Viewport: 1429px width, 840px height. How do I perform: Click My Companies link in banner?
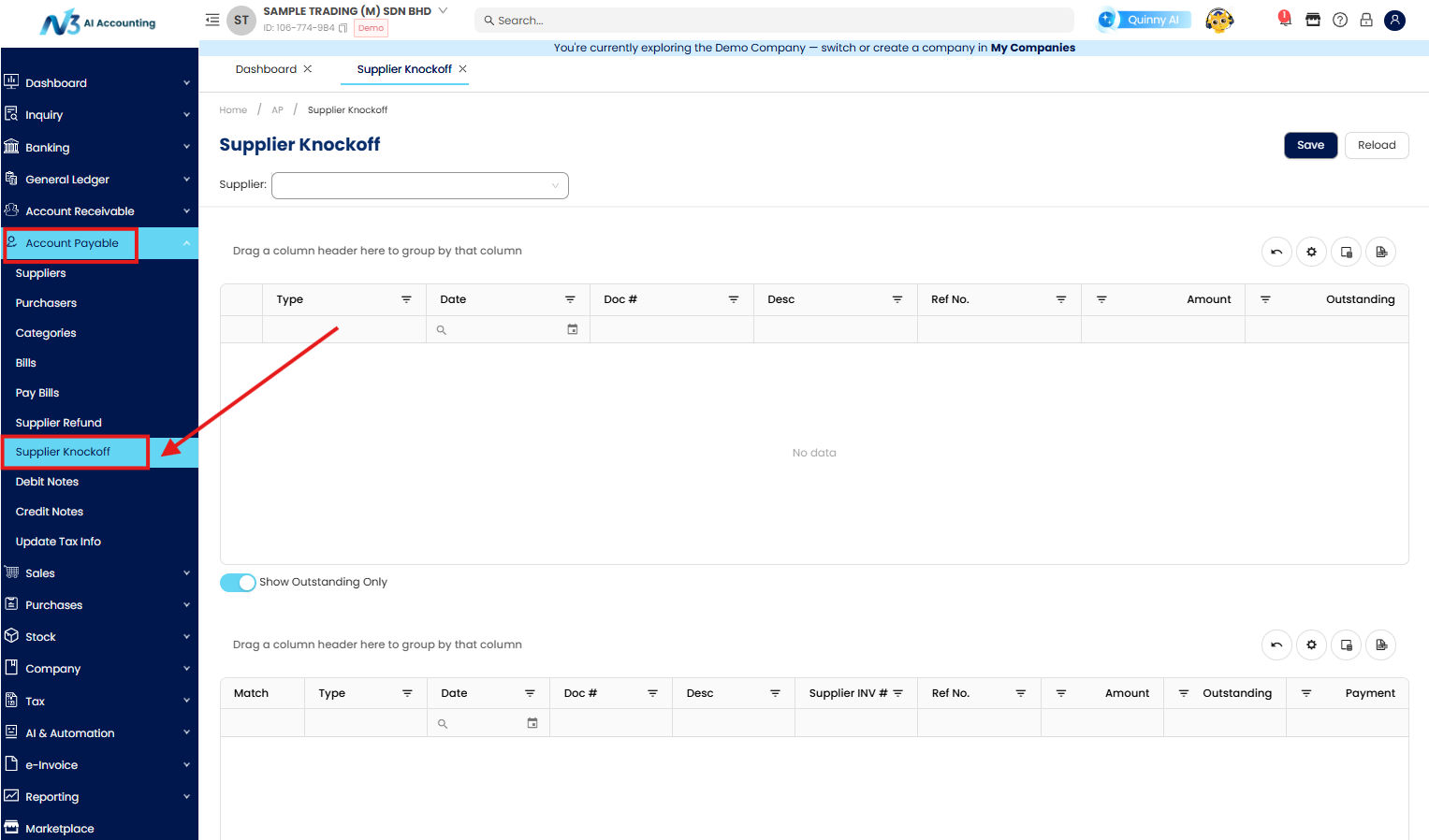(x=1033, y=48)
